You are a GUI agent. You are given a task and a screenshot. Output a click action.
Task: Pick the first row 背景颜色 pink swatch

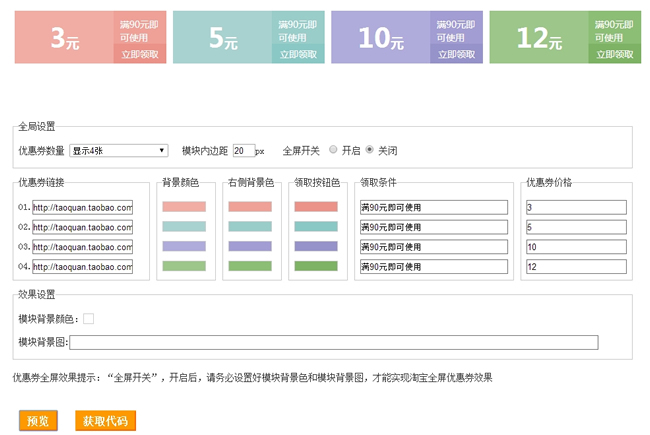pos(184,207)
